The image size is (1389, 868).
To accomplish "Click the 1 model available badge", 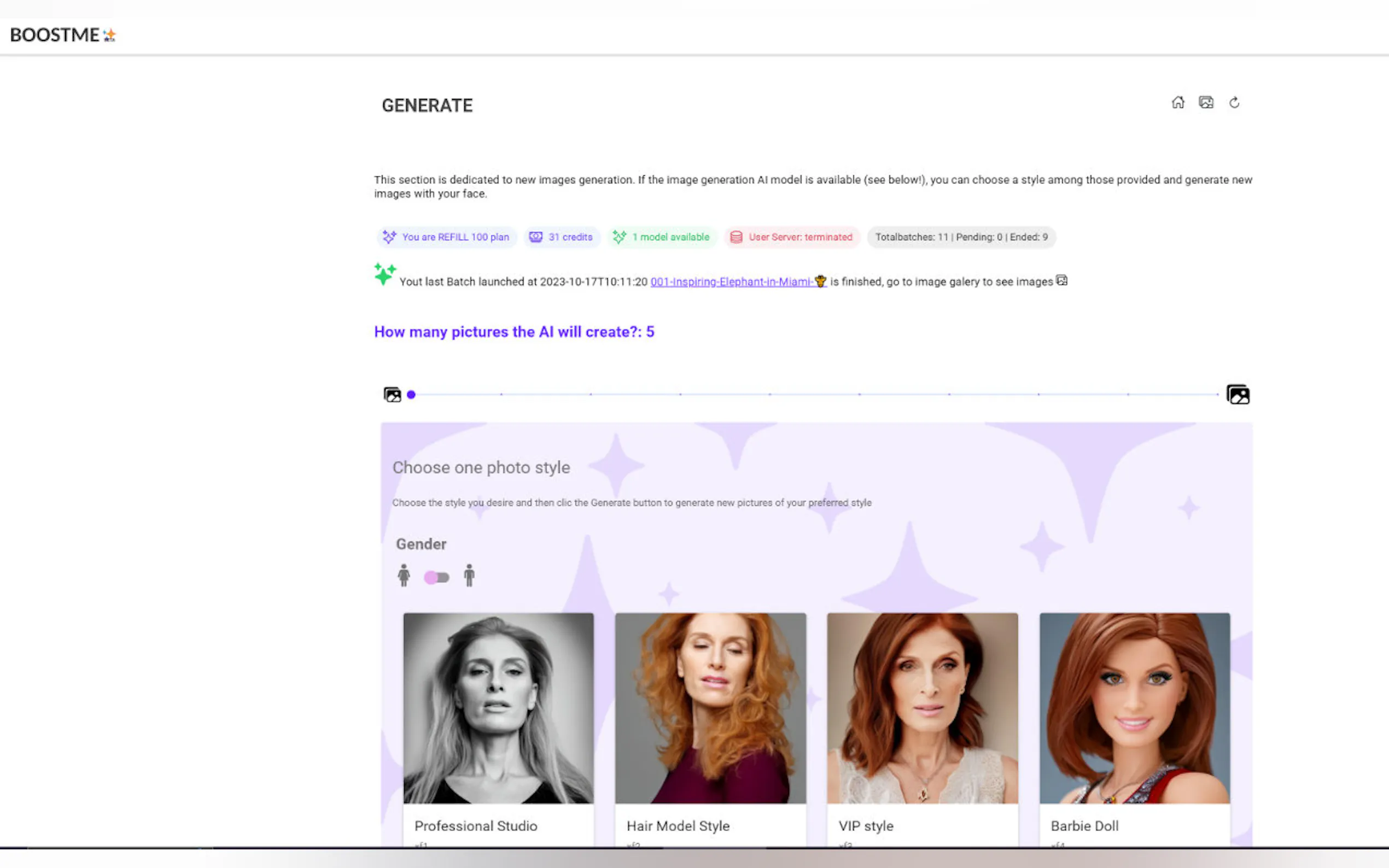I will click(662, 237).
